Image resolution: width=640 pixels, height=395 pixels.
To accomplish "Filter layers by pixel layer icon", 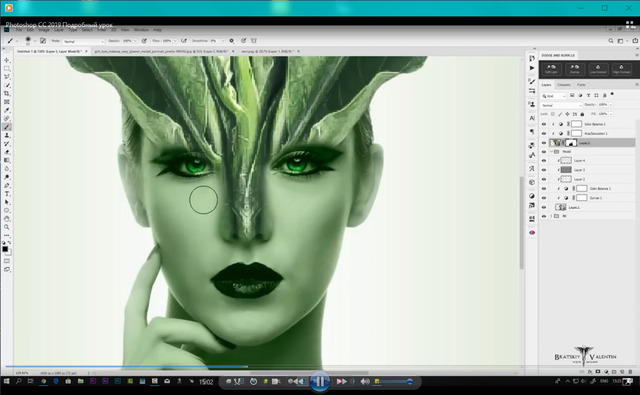I will 572,95.
